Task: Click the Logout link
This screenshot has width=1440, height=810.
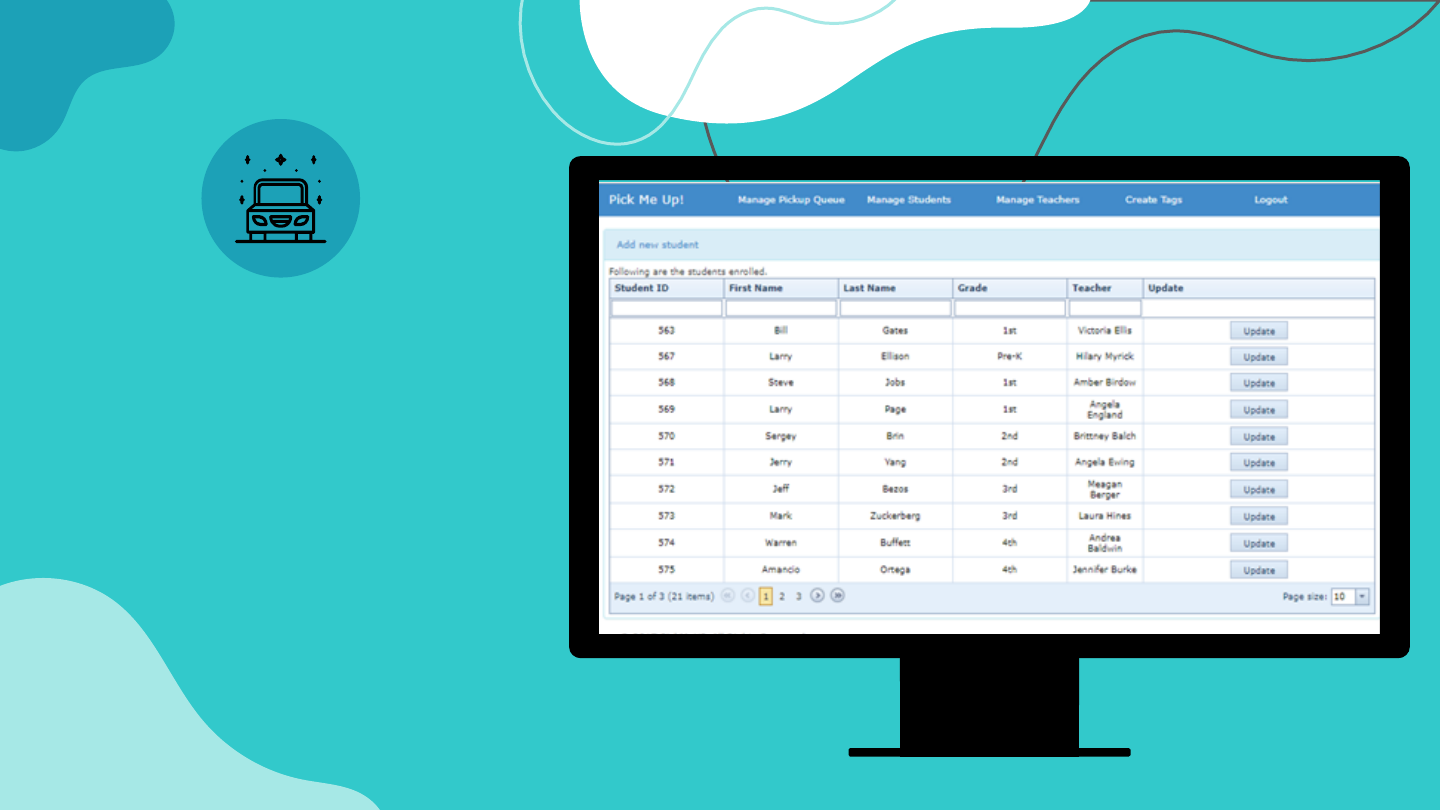Action: (x=1270, y=200)
